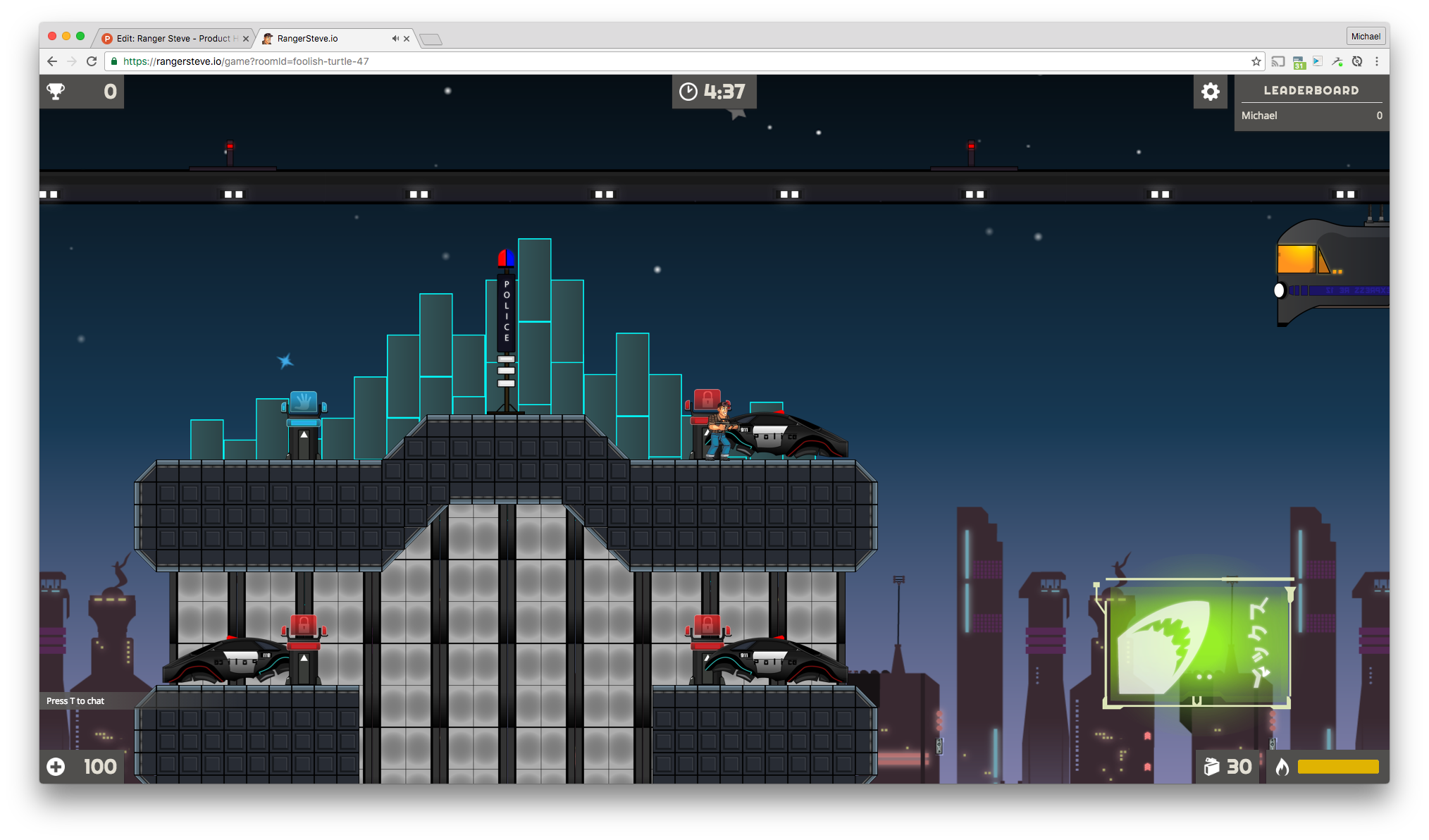1429x840 pixels.
Task: Click the round timer clock icon
Action: pos(688,92)
